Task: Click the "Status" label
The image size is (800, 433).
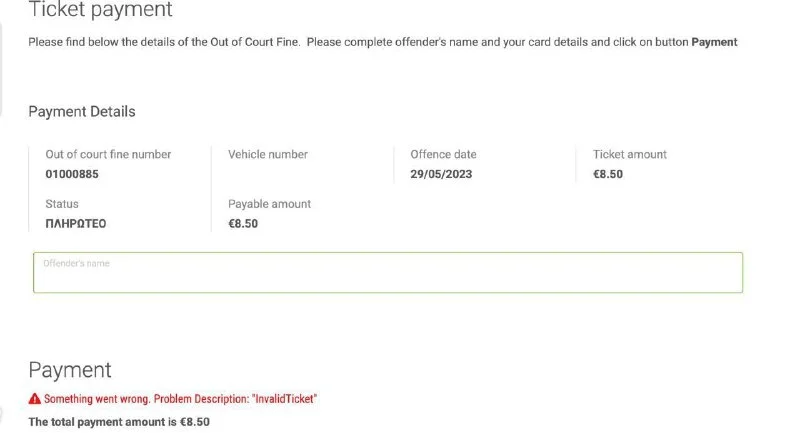Action: point(62,204)
